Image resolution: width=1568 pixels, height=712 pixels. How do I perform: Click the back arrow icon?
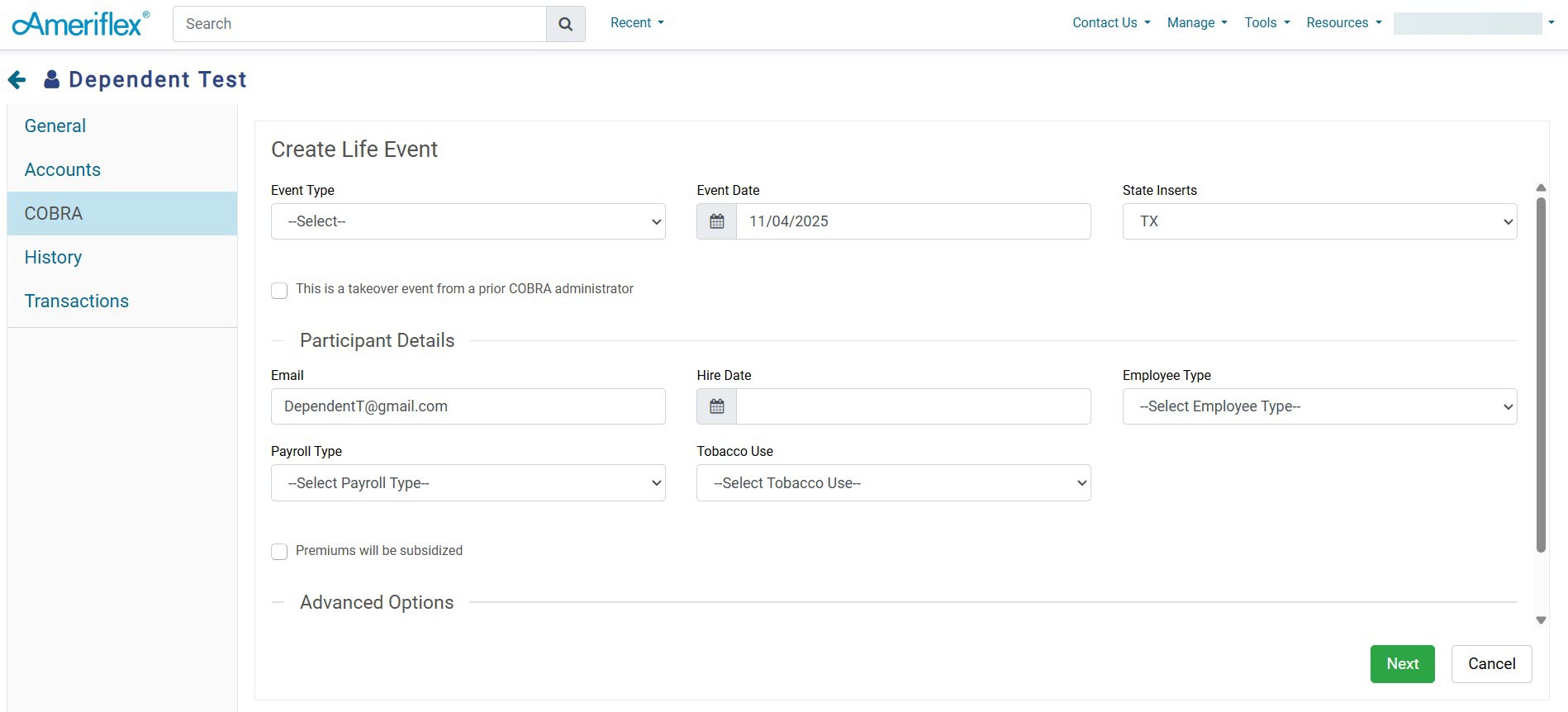[17, 79]
